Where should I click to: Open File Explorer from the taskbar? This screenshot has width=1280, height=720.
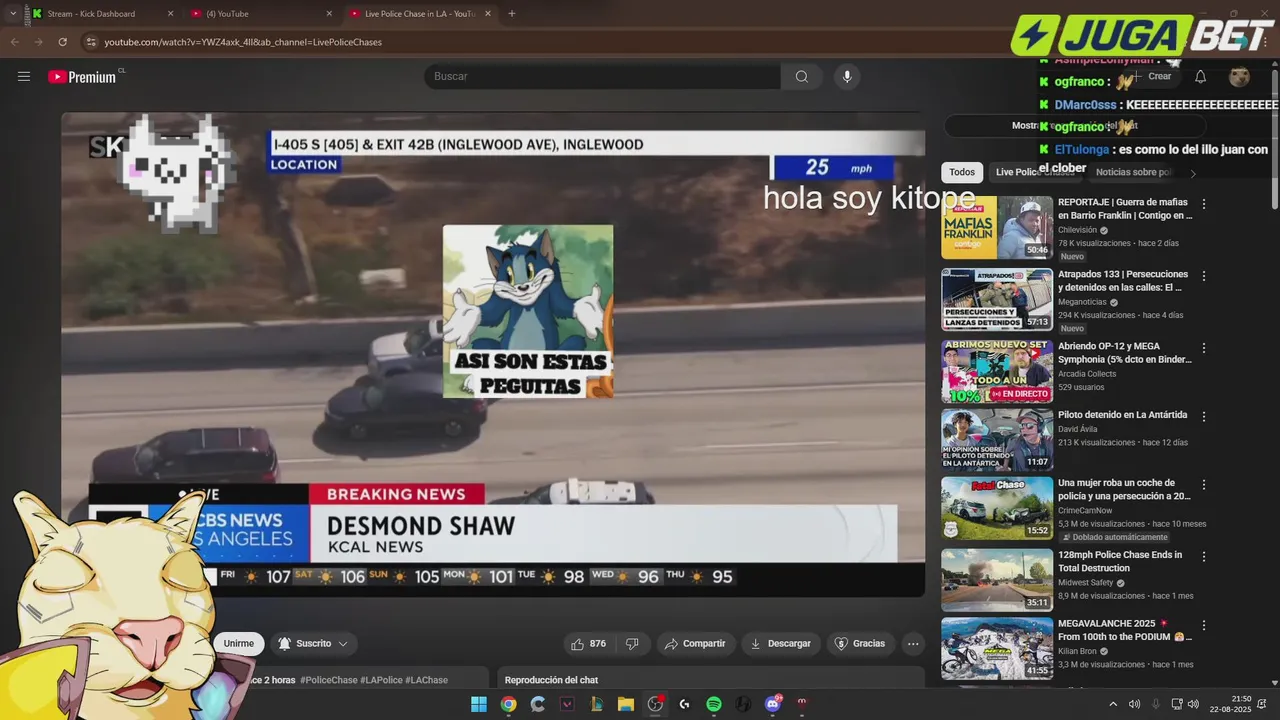pyautogui.click(x=625, y=704)
